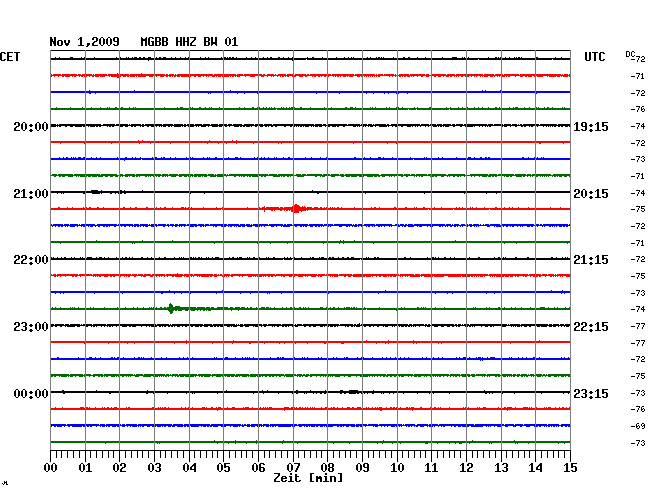Click minute label 15 on time axis
This screenshot has width=650, height=494.
(x=570, y=468)
